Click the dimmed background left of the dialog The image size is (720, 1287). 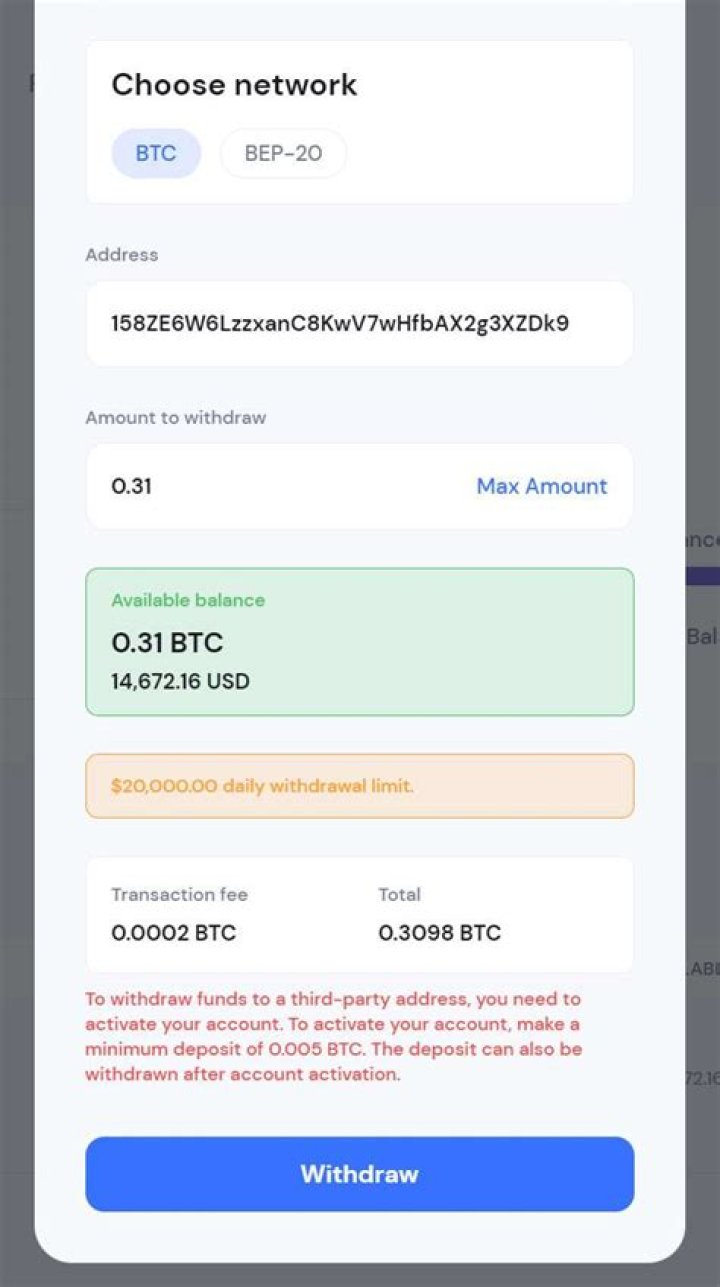[x=16, y=640]
